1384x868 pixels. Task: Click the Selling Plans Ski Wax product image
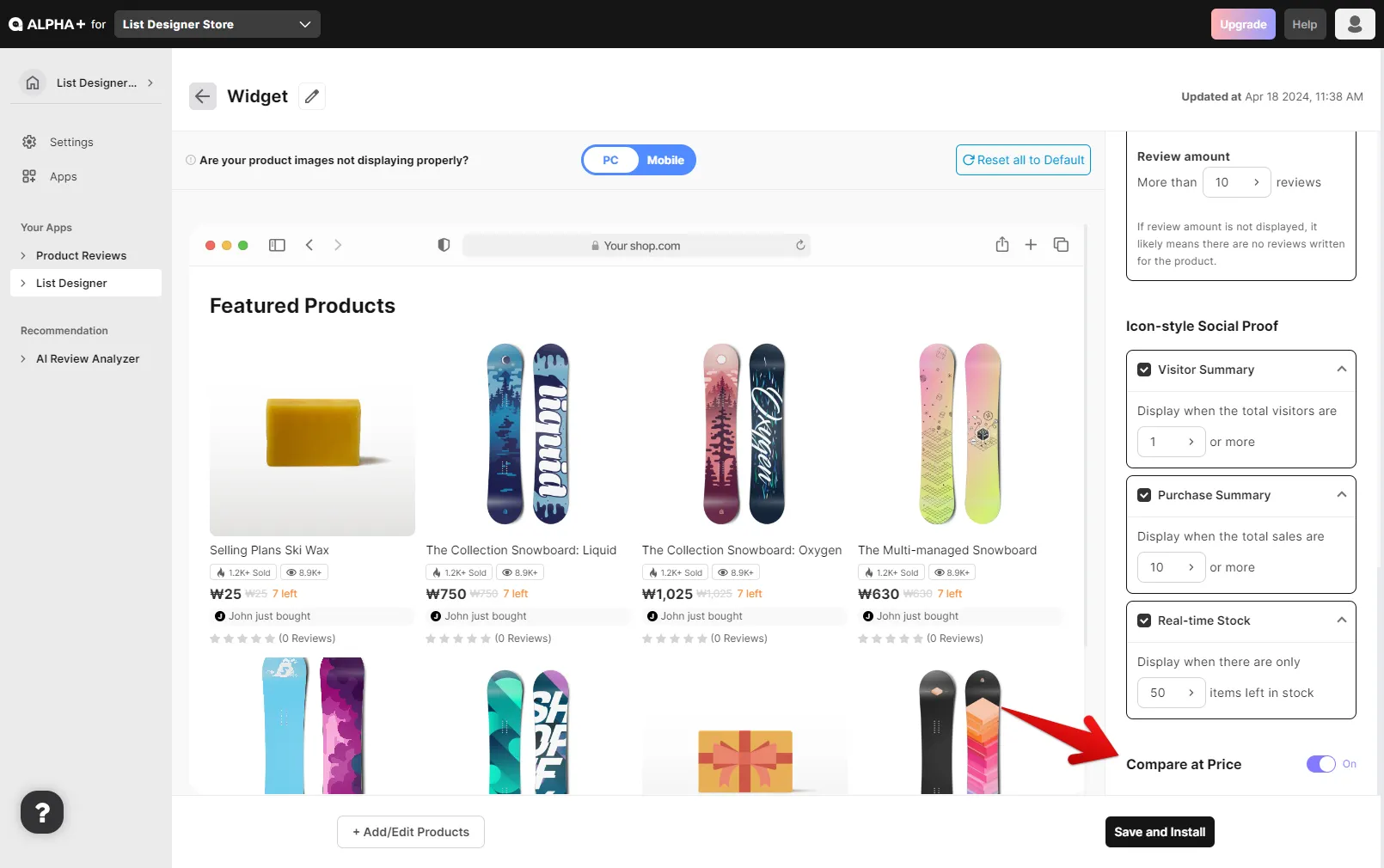click(312, 436)
